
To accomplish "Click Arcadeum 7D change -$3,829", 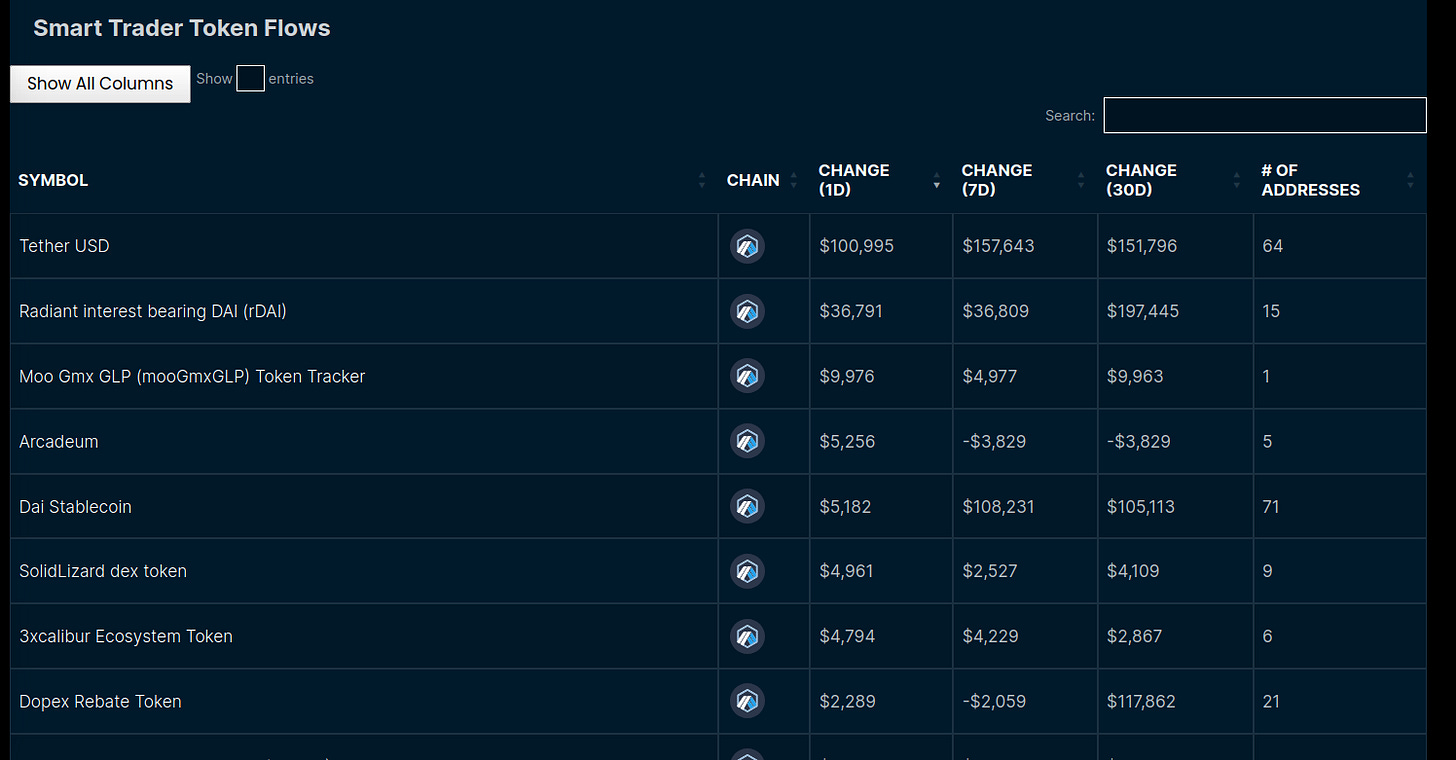I will (994, 441).
